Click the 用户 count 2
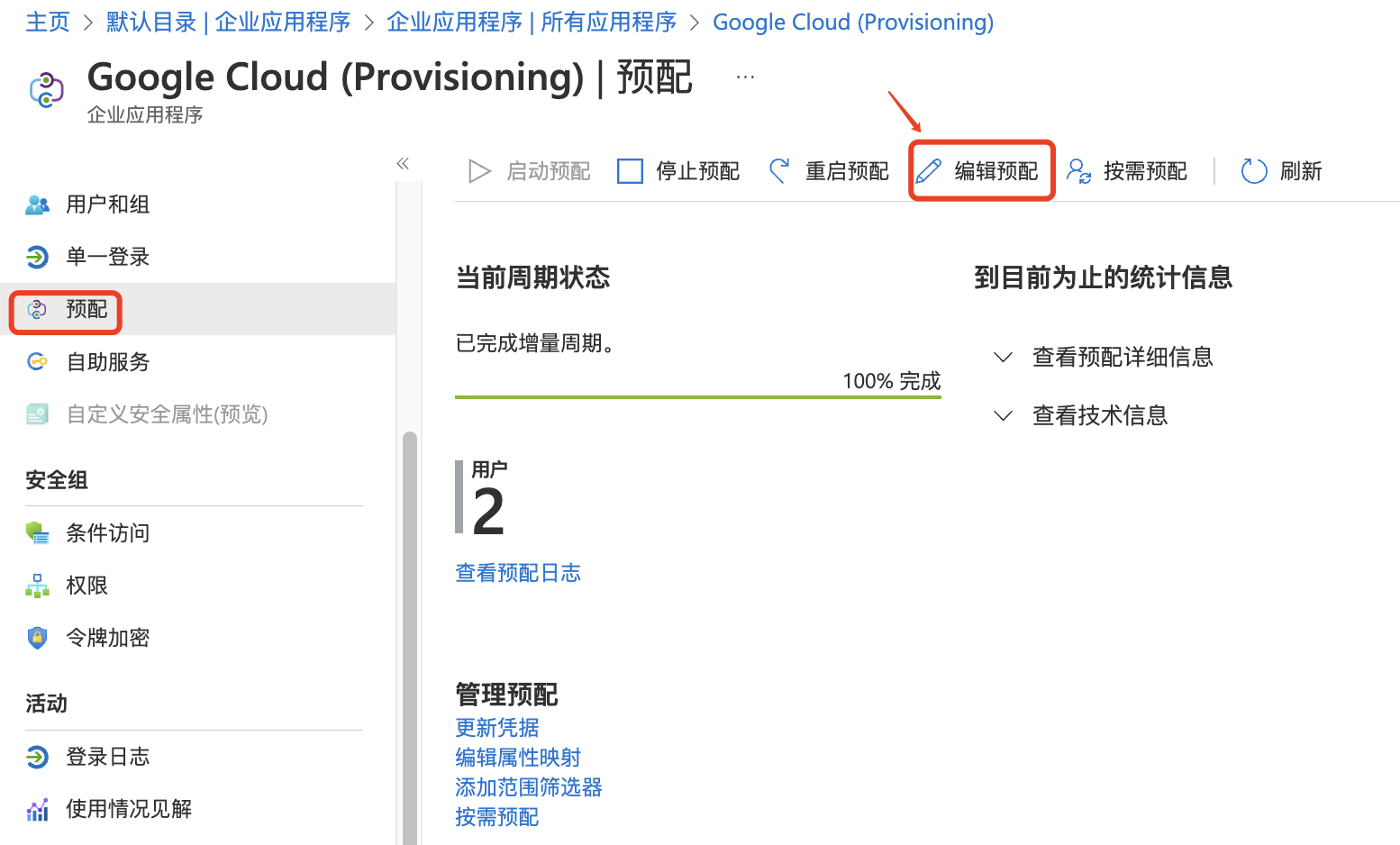Image resolution: width=1400 pixels, height=845 pixels. [x=488, y=512]
